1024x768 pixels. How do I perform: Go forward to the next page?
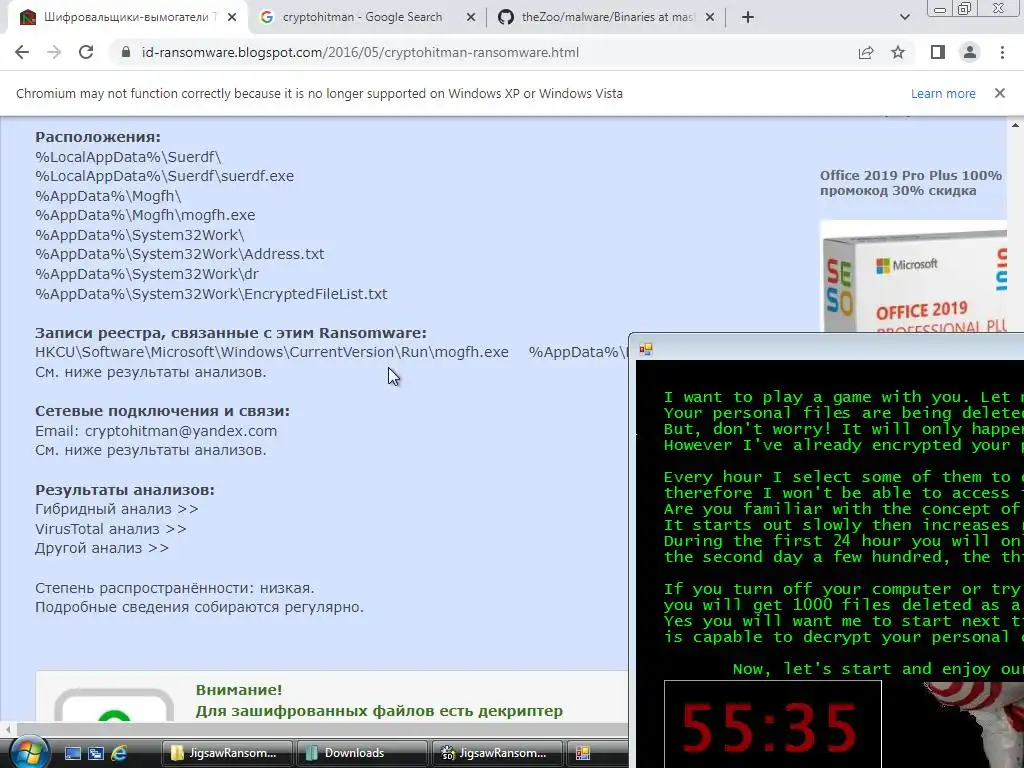point(54,52)
